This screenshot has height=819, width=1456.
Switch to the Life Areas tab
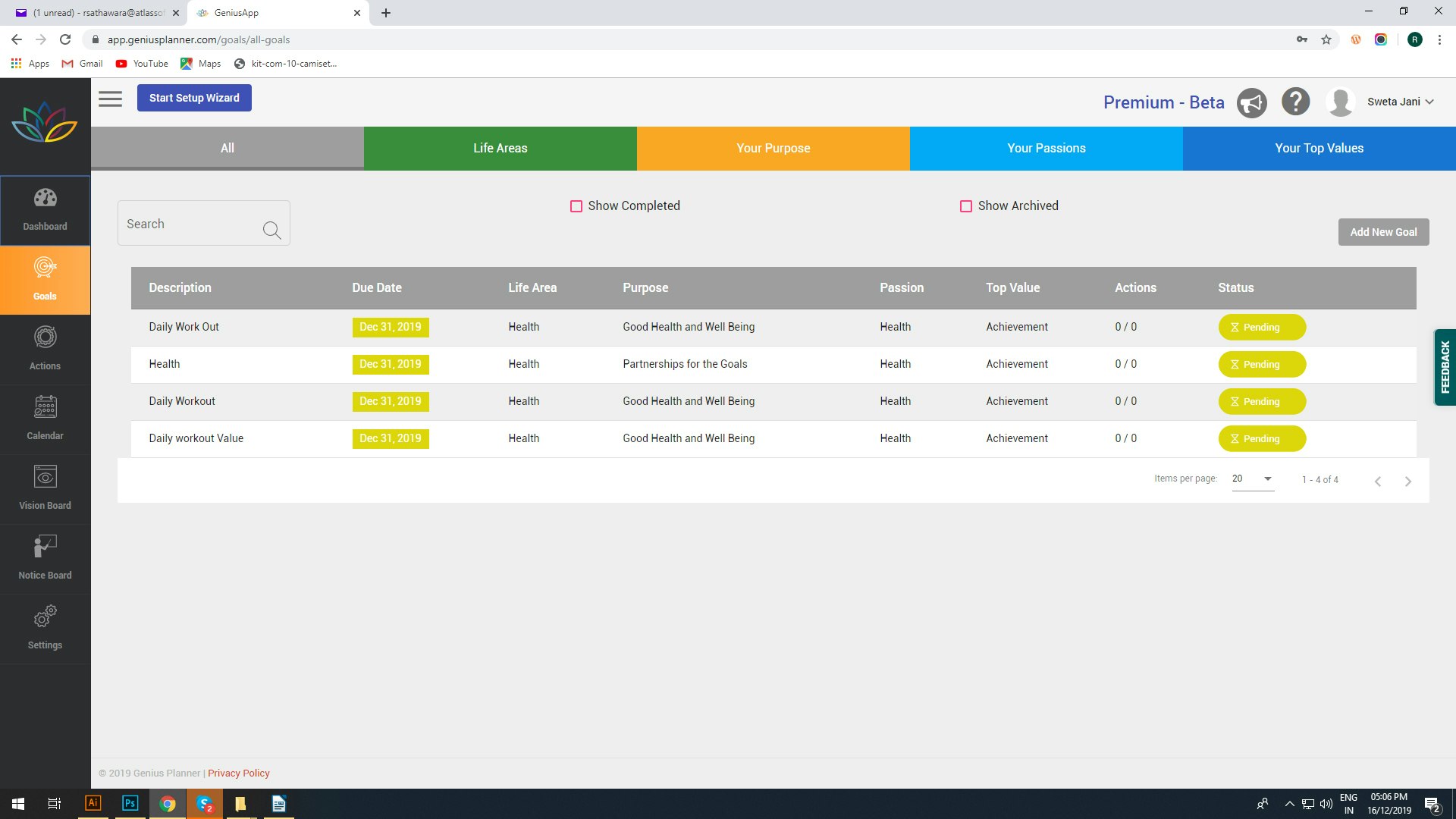500,148
